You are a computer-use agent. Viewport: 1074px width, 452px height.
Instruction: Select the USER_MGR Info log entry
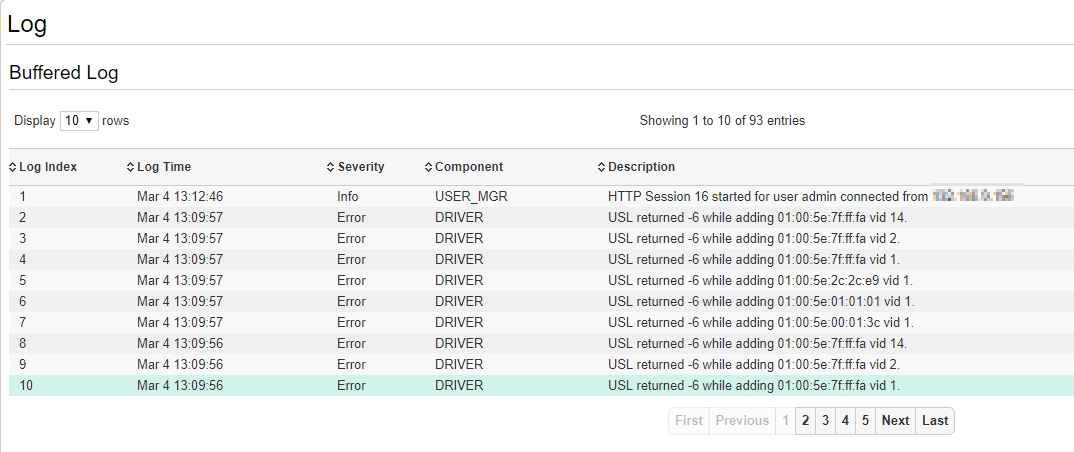tap(471, 197)
